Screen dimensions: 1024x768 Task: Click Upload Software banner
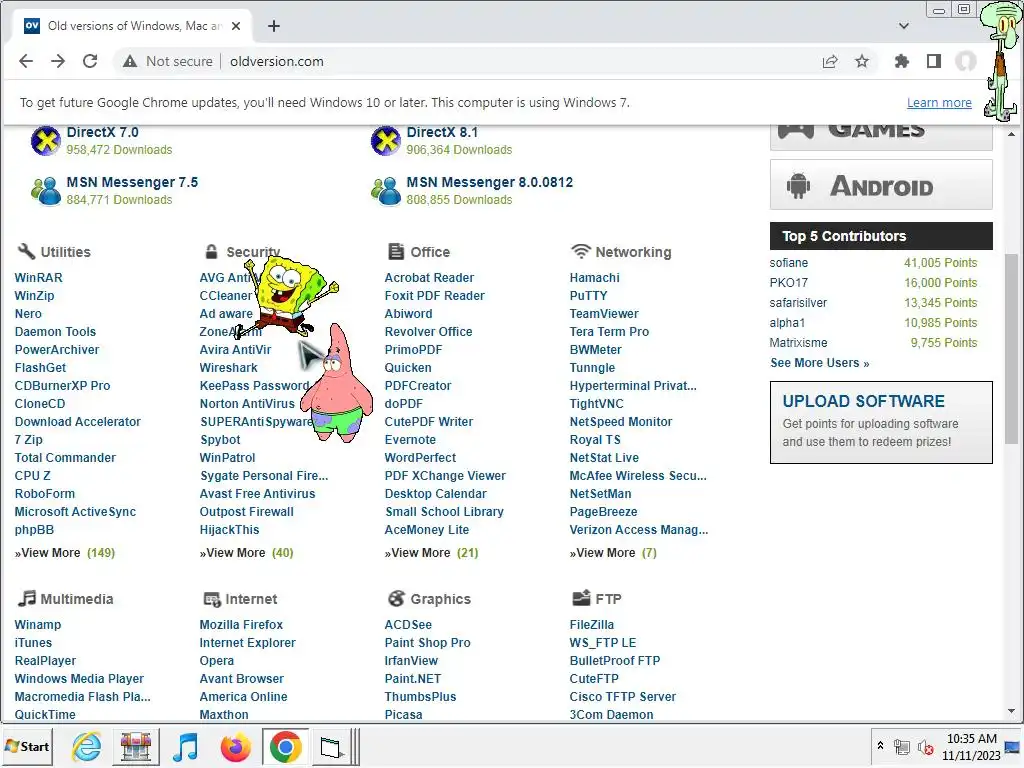pos(881,423)
